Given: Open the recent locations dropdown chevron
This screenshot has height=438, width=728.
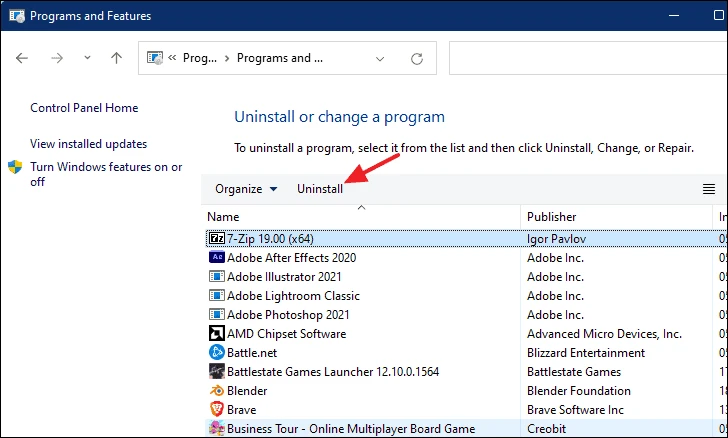Looking at the screenshot, I should (85, 60).
